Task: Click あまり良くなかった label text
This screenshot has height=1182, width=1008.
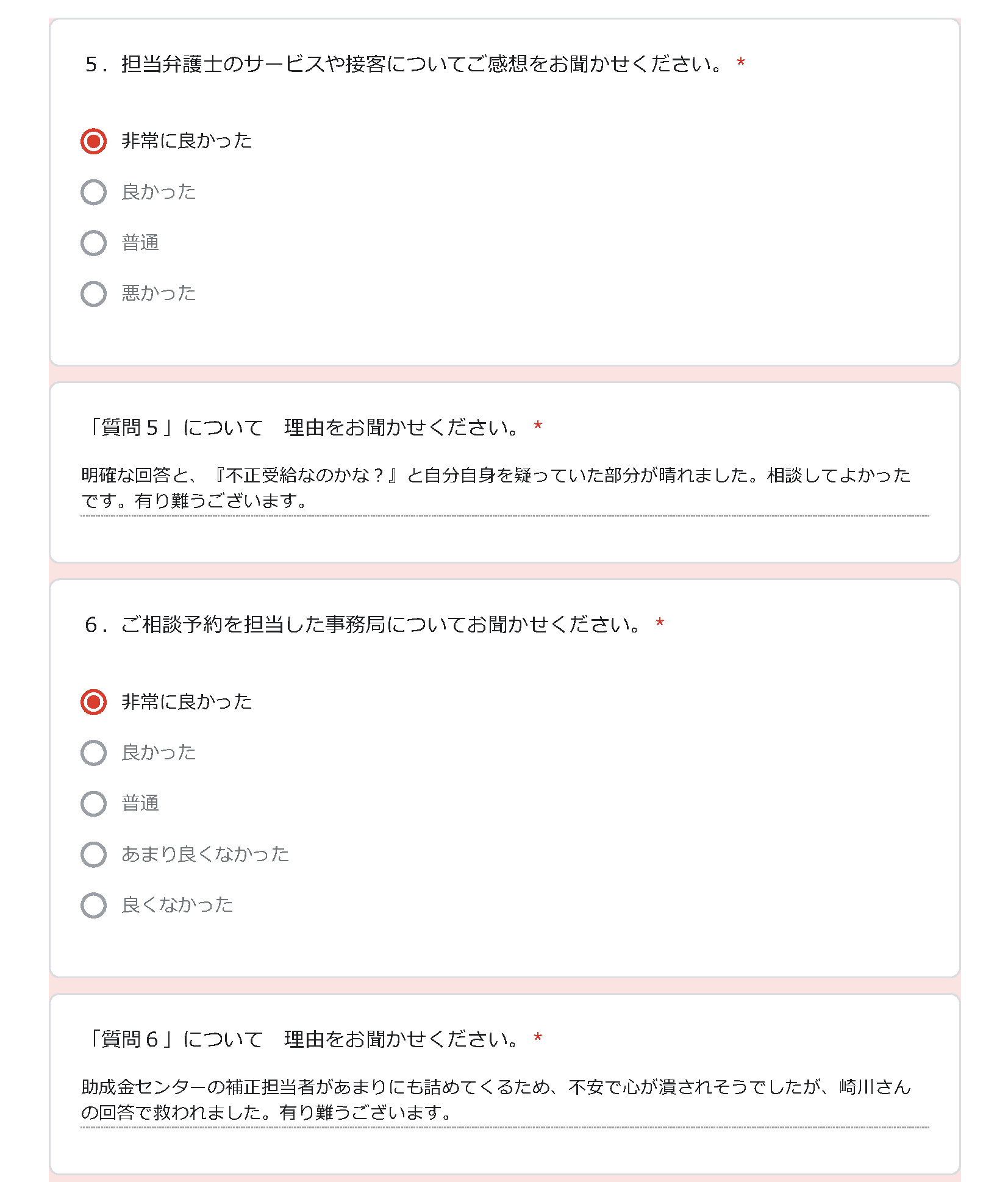Action: [x=206, y=854]
